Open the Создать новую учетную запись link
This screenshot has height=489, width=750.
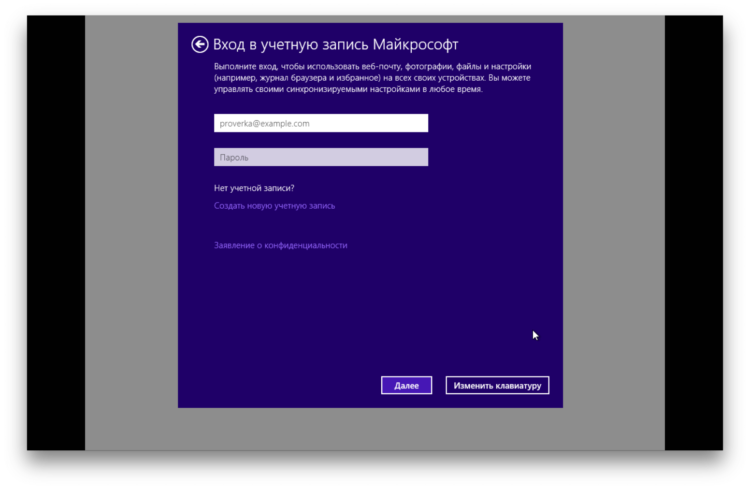[x=274, y=206]
